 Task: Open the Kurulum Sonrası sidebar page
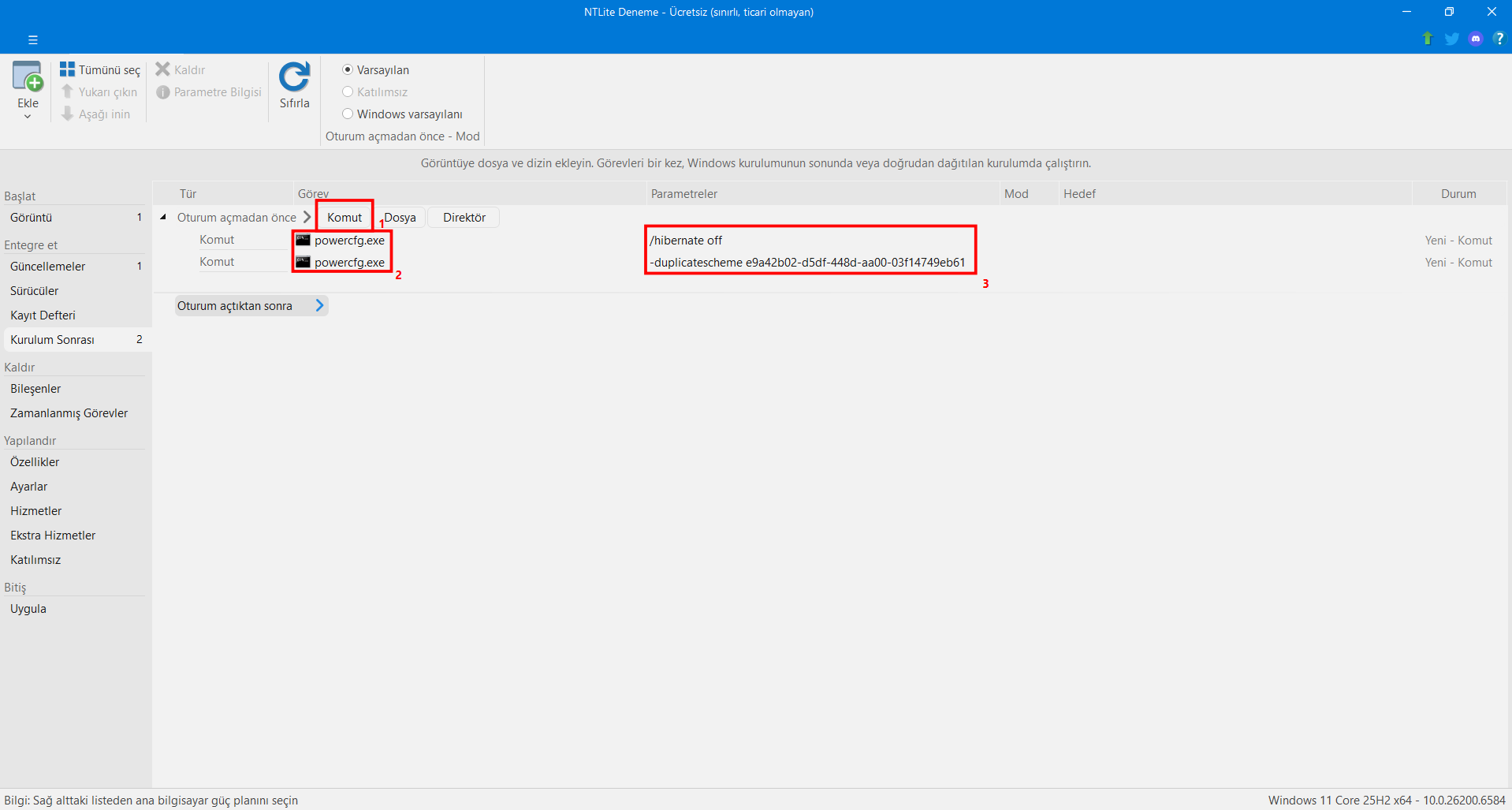click(x=76, y=340)
